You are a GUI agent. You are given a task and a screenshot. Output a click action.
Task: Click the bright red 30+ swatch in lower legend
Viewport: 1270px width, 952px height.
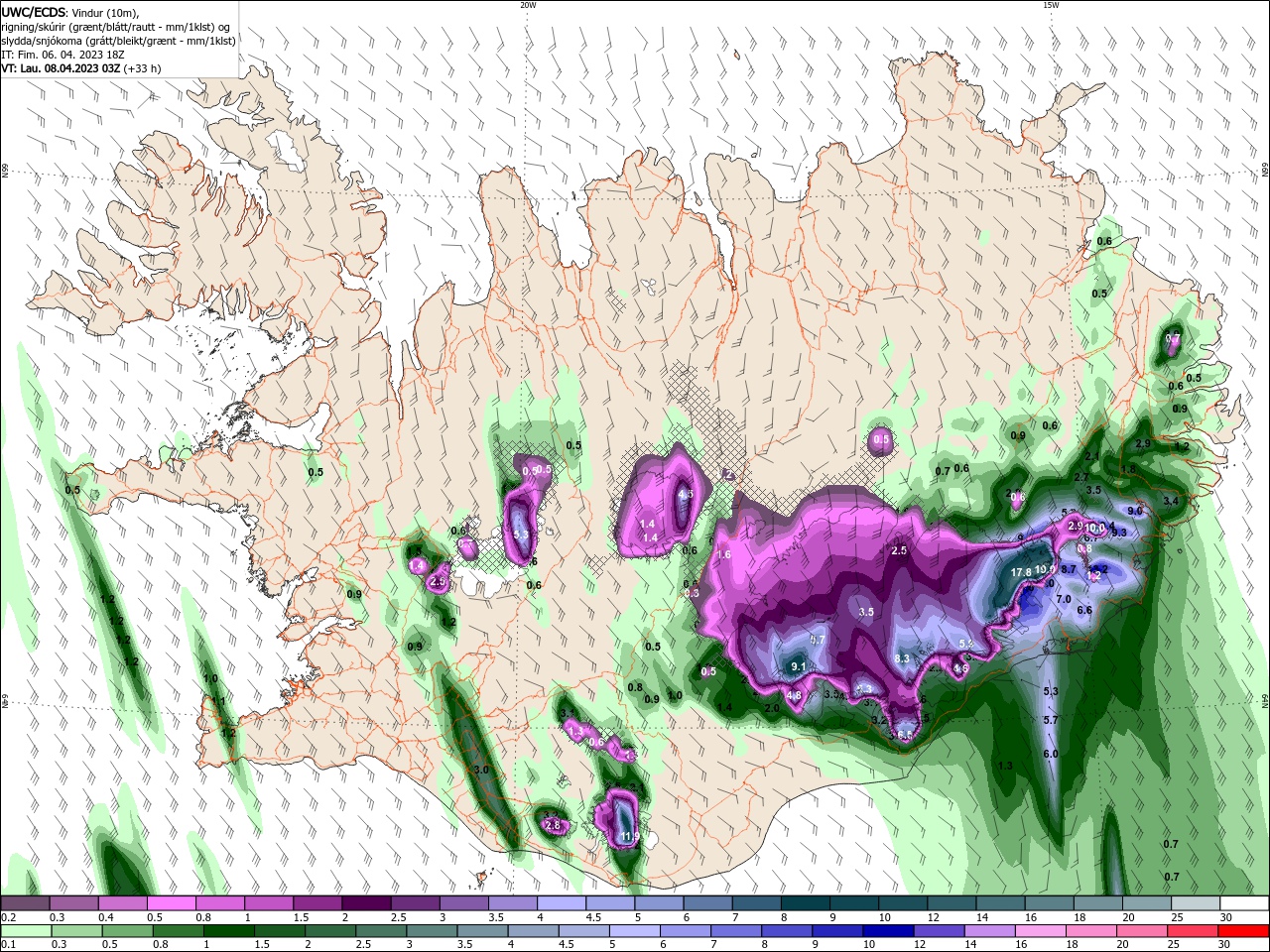(x=1245, y=931)
